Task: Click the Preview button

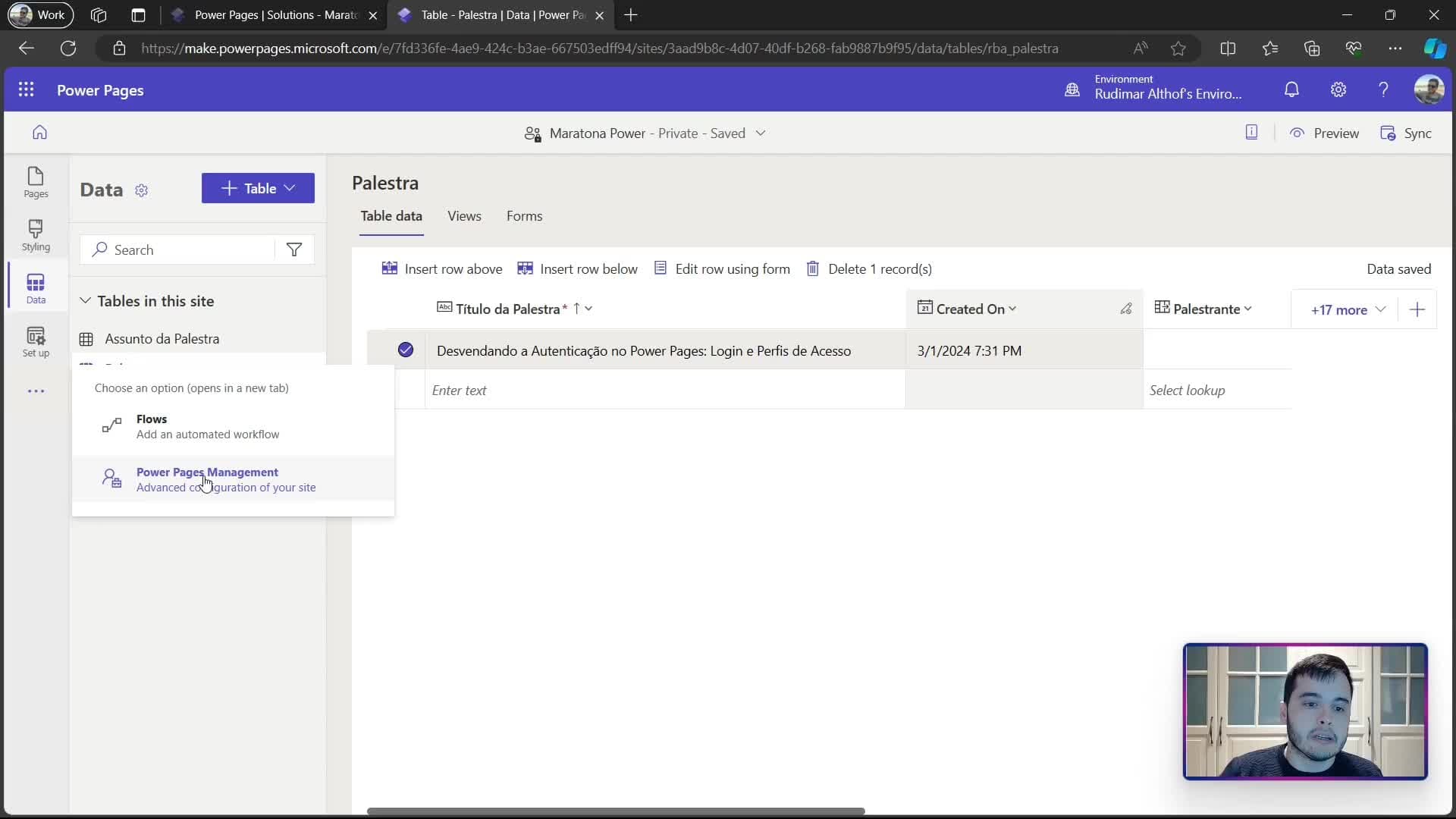Action: point(1324,133)
